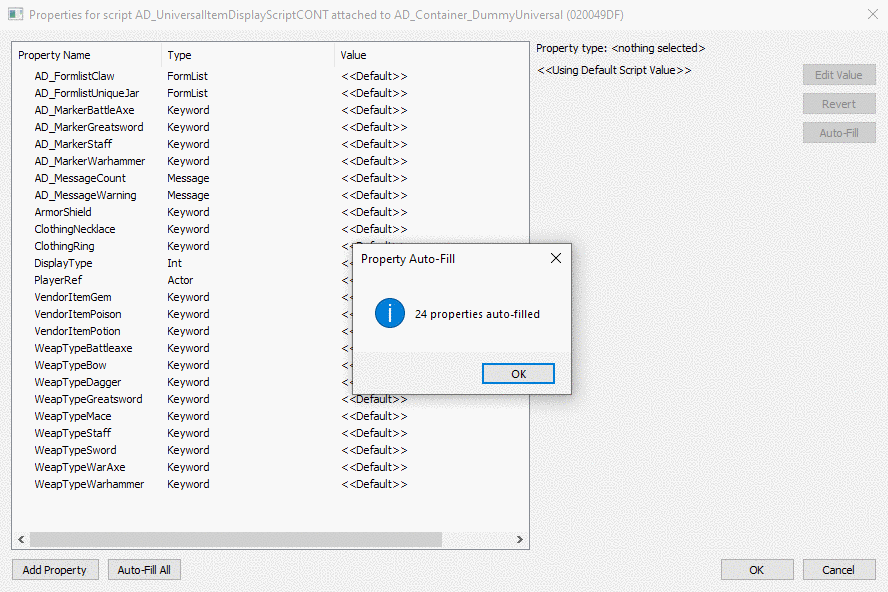Click the horizontal scrollbar left arrow
888x592 pixels.
(21, 539)
